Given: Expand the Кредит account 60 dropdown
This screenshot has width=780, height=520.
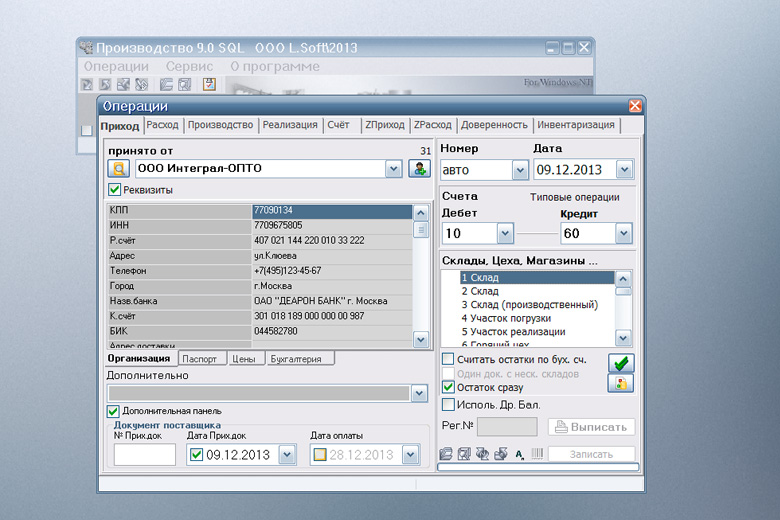Looking at the screenshot, I should [x=624, y=233].
